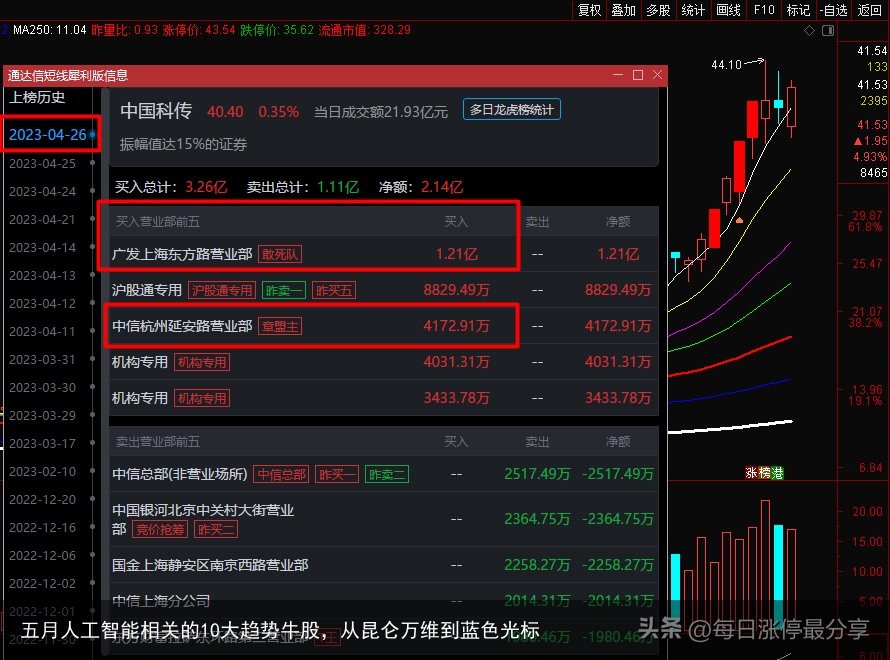Select date 2022-12-20 in history list
This screenshot has width=890, height=660.
(43, 499)
